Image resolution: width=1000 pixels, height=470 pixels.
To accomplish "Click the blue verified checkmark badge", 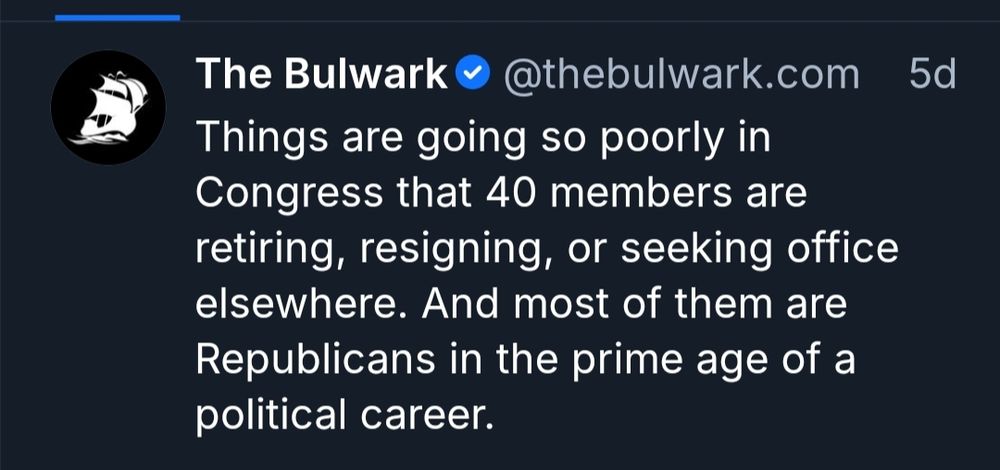I will (472, 73).
